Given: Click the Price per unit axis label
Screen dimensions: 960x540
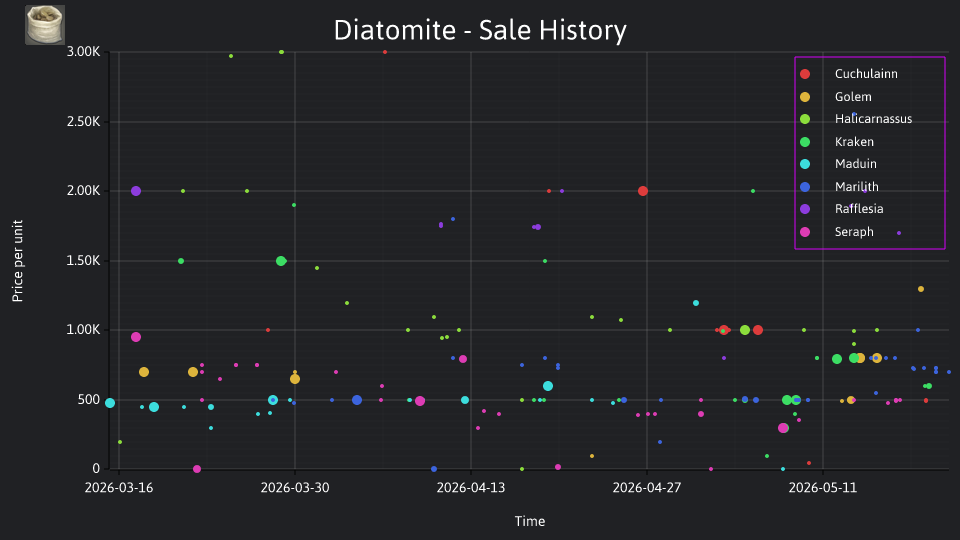Looking at the screenshot, I should tap(17, 261).
